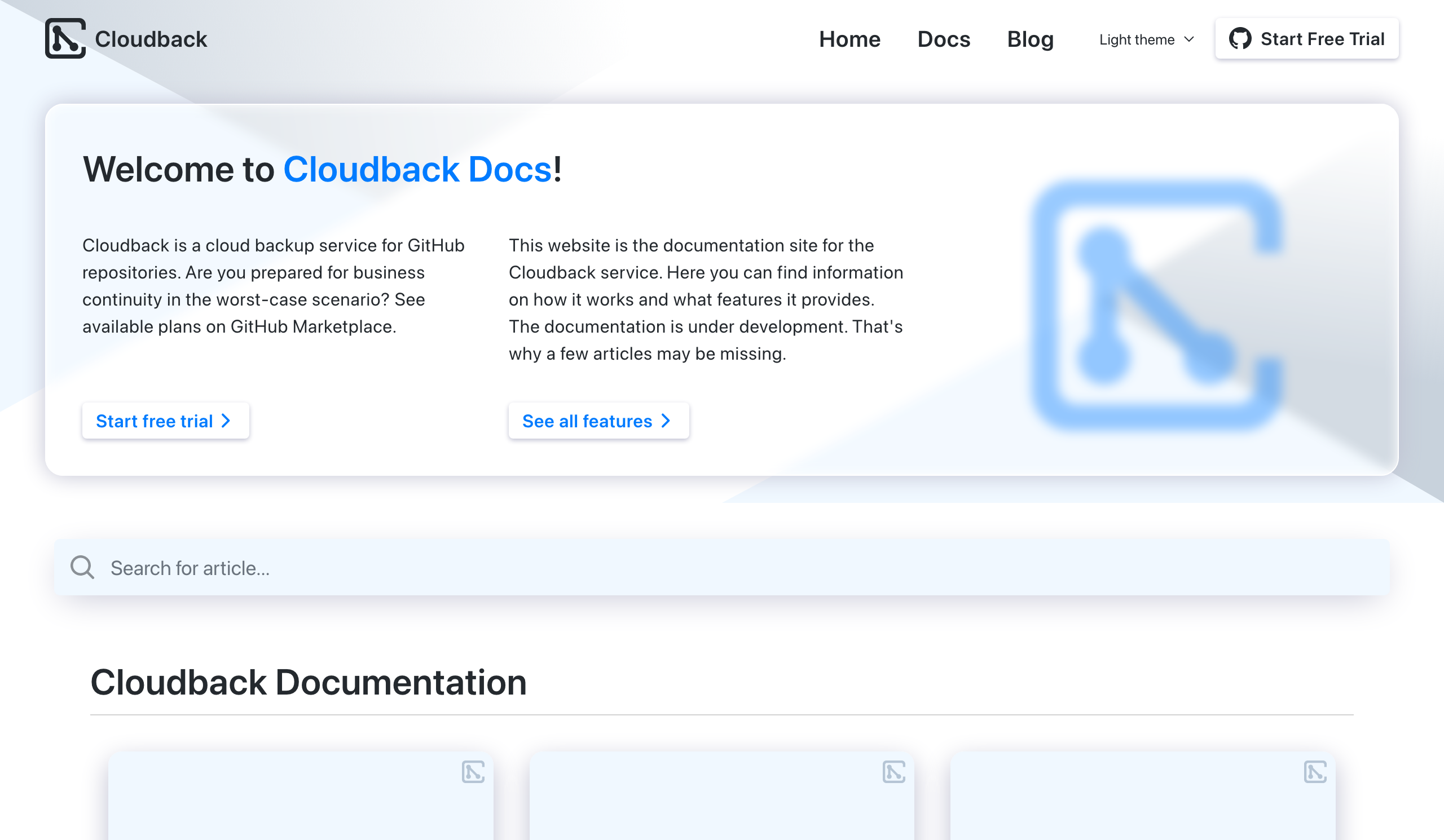Viewport: 1444px width, 840px height.
Task: Open the Home navigation link
Action: (849, 39)
